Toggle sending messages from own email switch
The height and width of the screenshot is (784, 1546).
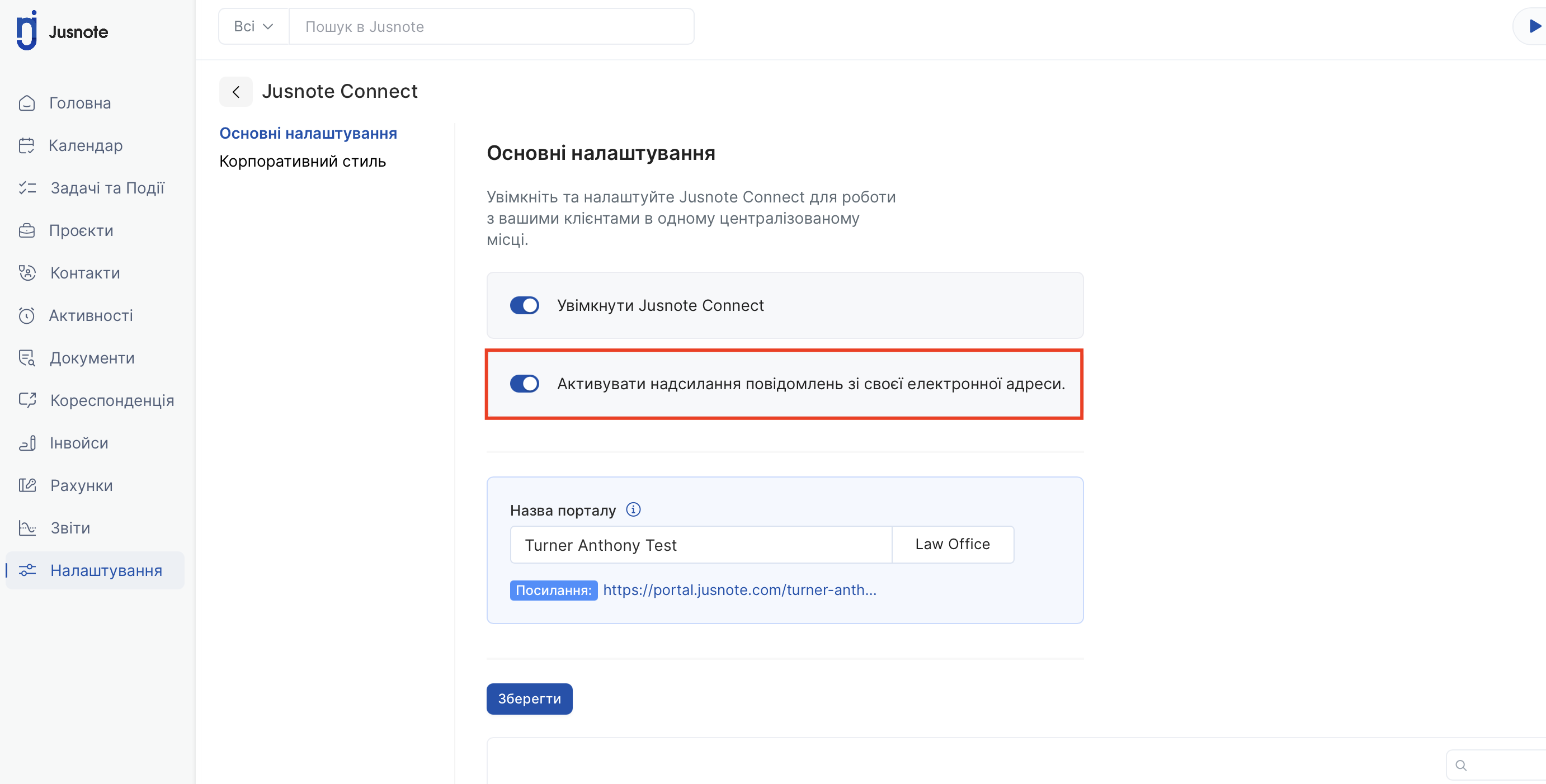coord(525,384)
